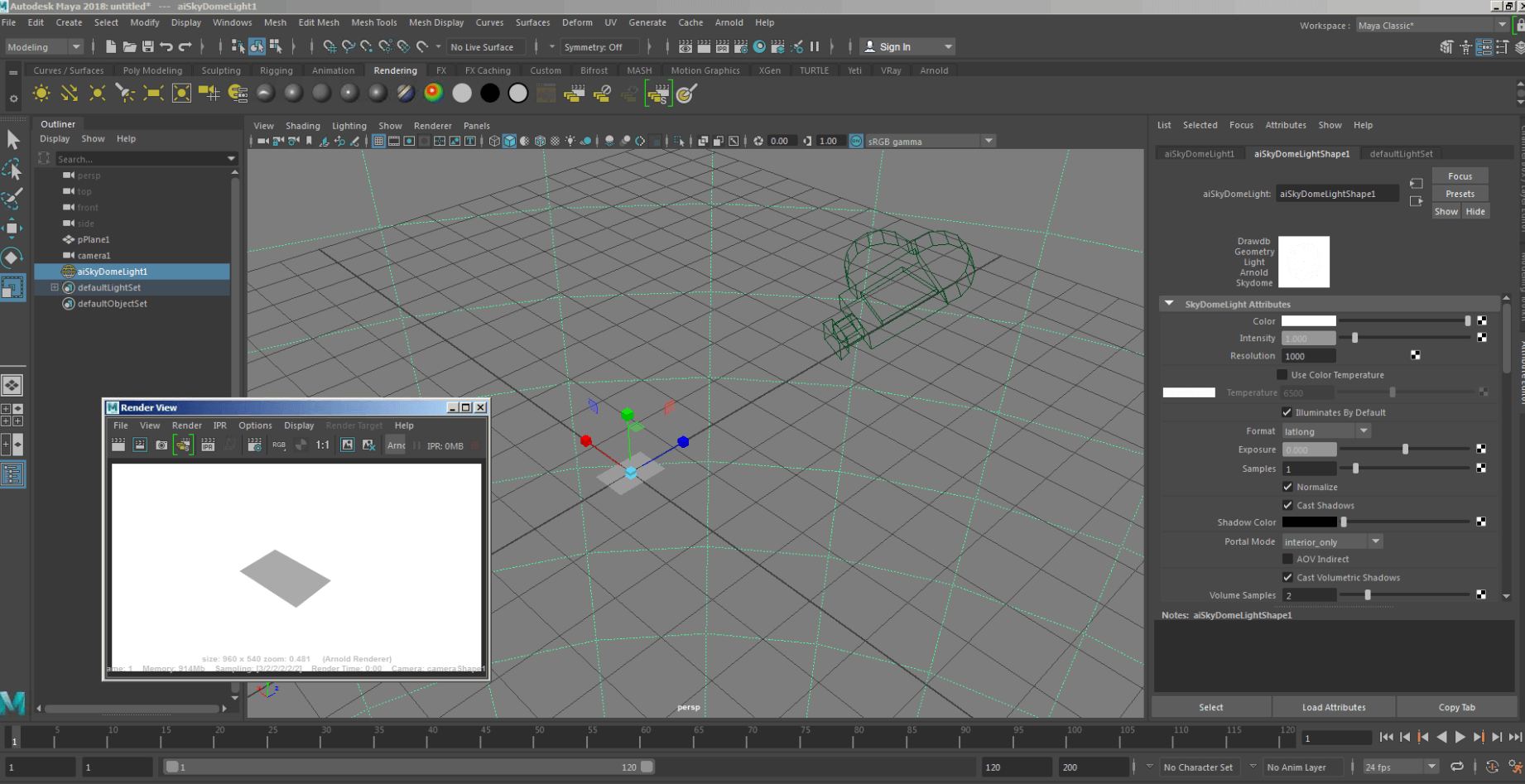Expand defaultLightSet in Outliner
1525x784 pixels.
point(55,287)
